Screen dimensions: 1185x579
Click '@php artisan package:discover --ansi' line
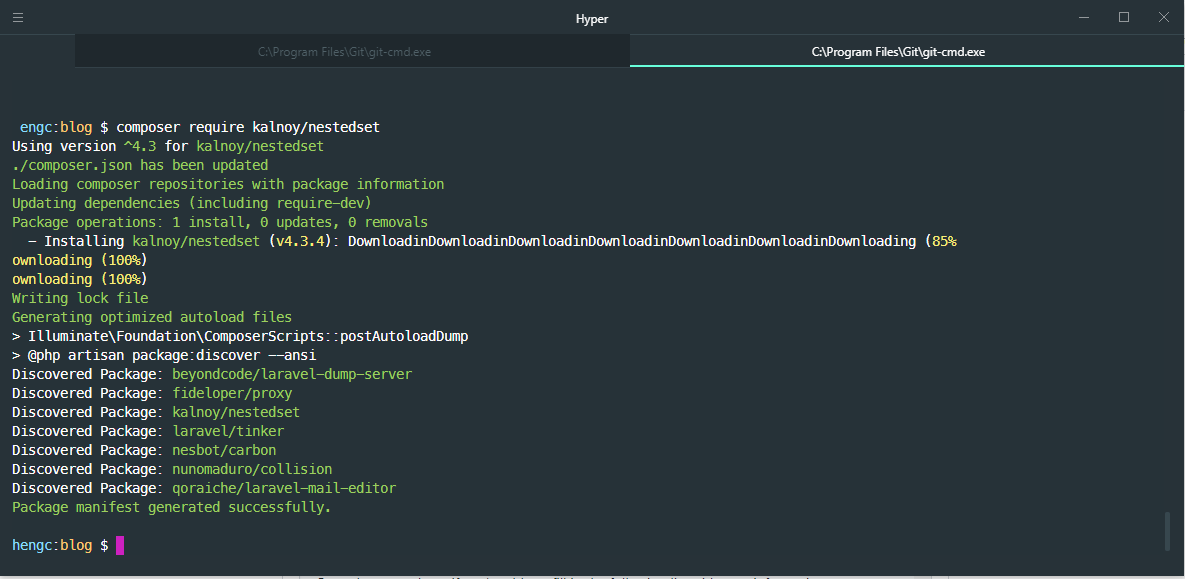click(x=164, y=355)
